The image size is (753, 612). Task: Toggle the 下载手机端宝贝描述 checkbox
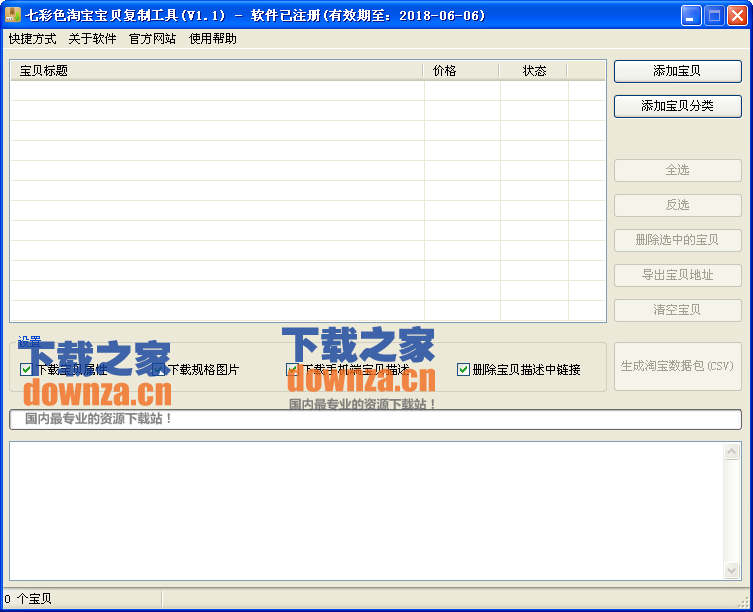tap(292, 369)
